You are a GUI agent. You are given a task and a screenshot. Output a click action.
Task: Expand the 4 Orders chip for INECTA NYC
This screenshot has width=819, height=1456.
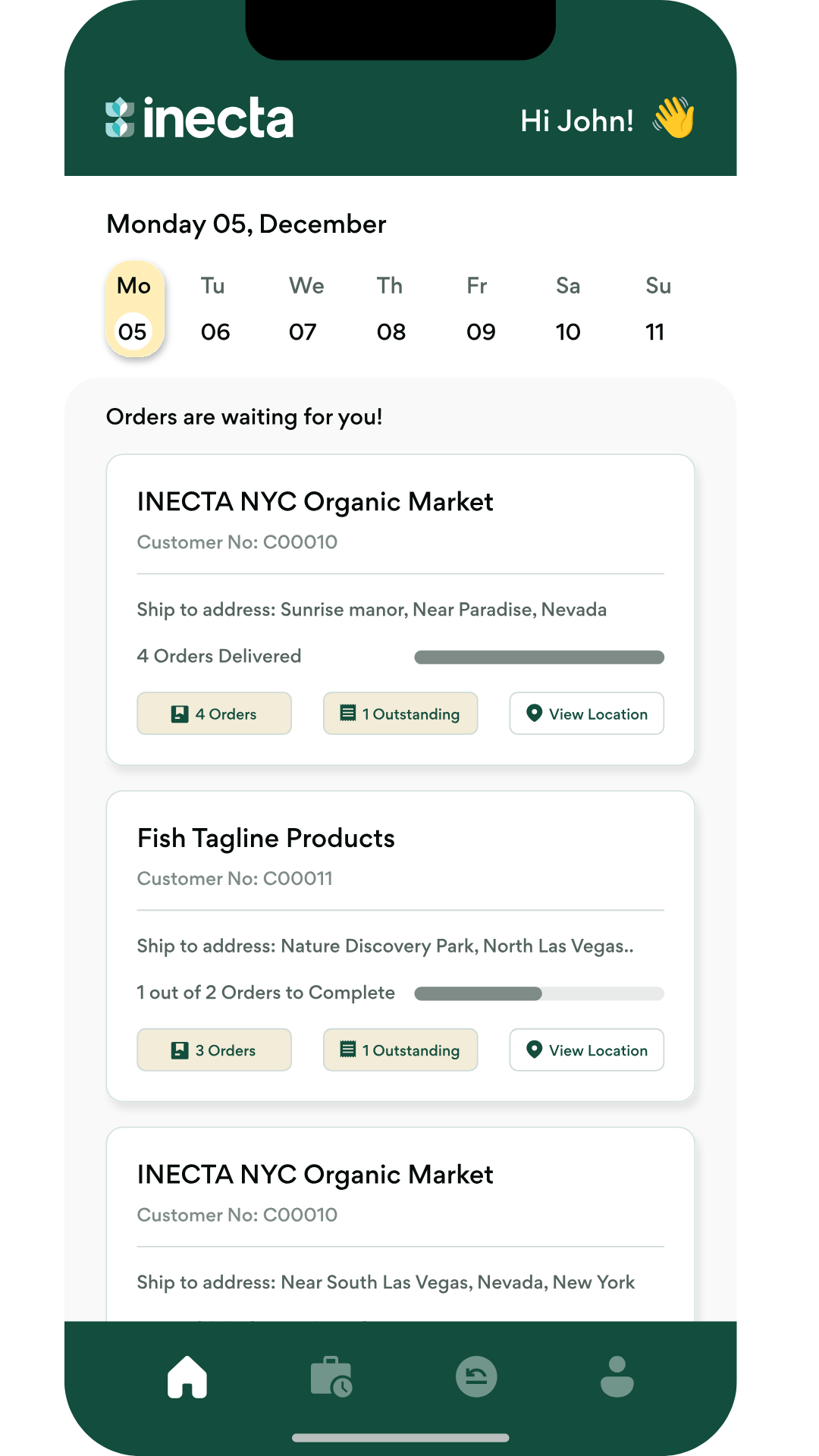(x=214, y=713)
